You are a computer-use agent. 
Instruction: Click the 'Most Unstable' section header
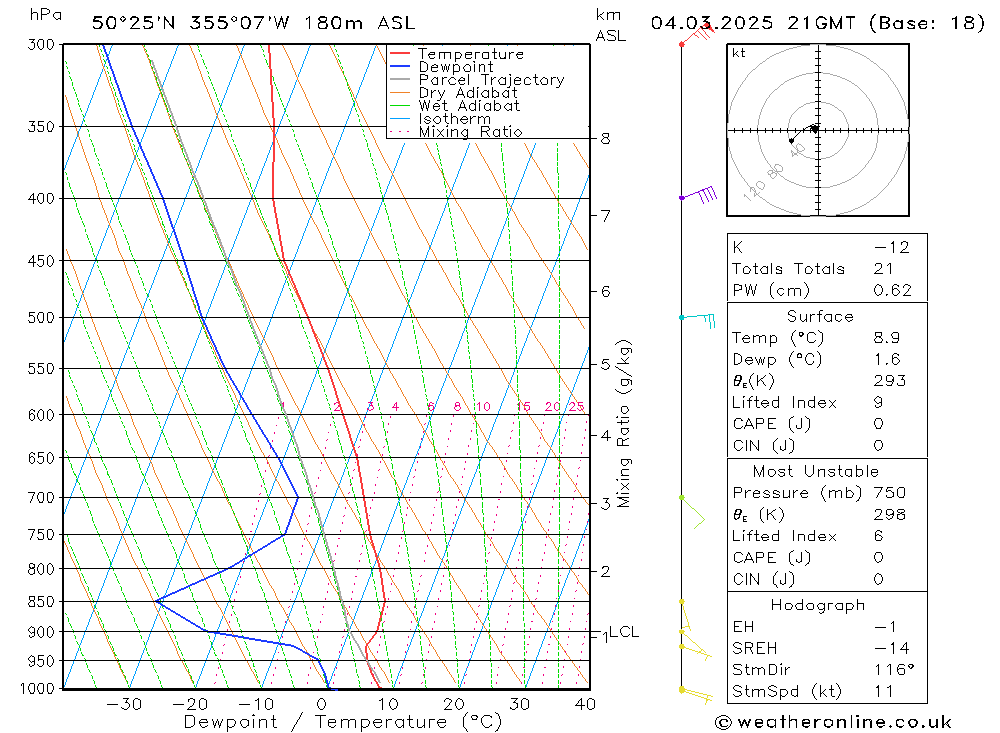816,471
